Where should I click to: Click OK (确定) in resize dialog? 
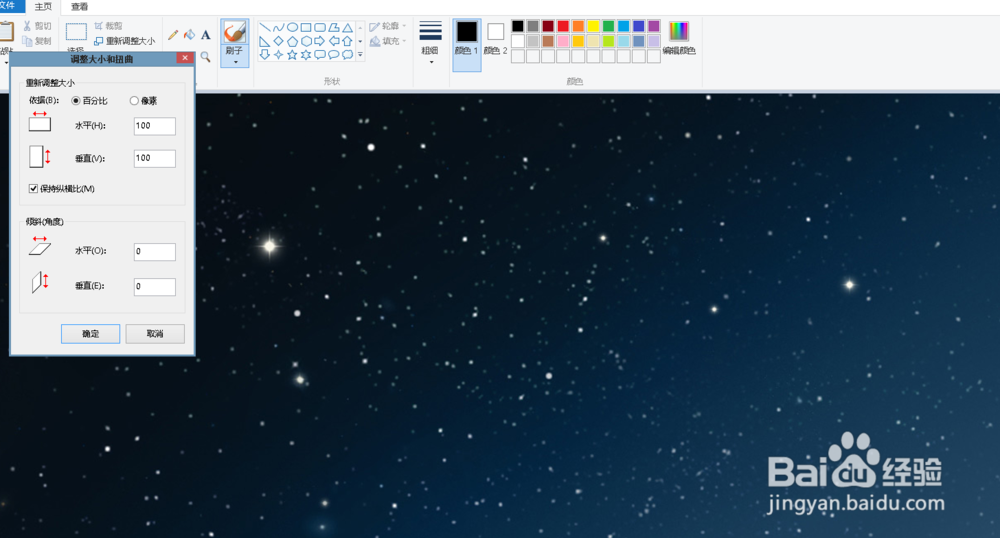click(91, 334)
